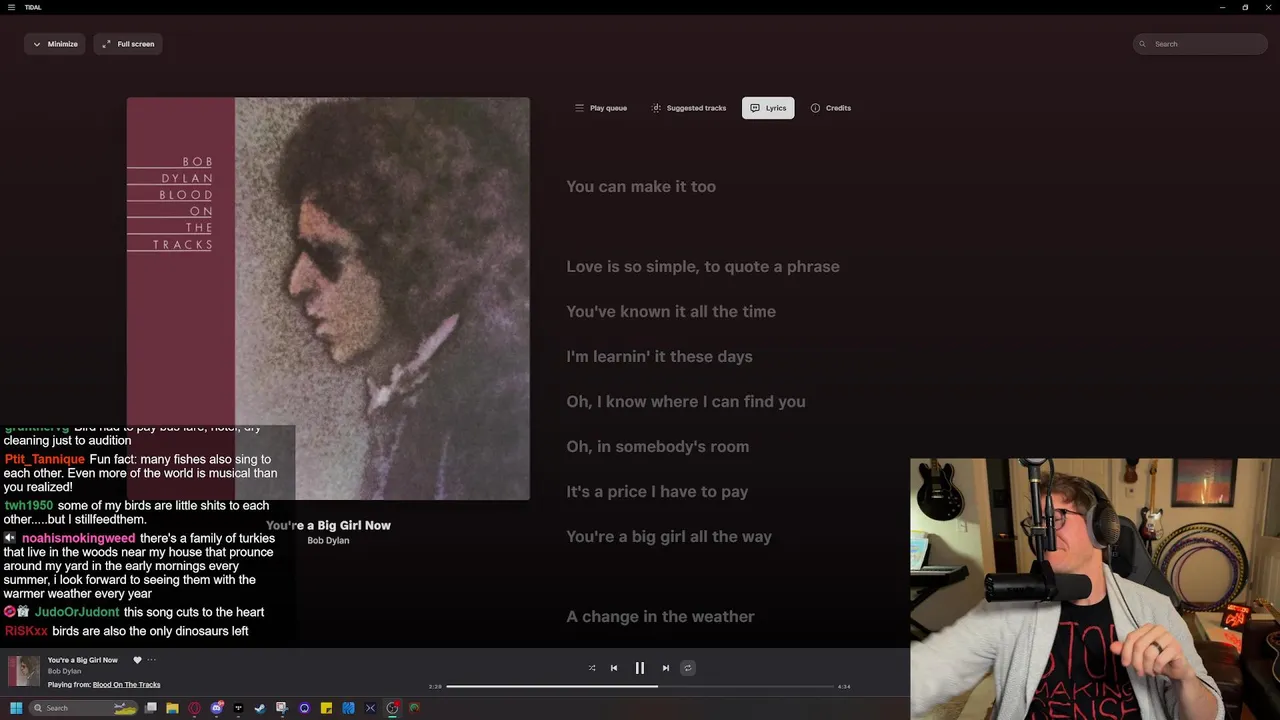
Task: Open the purple circle taskbar app
Action: coord(304,708)
